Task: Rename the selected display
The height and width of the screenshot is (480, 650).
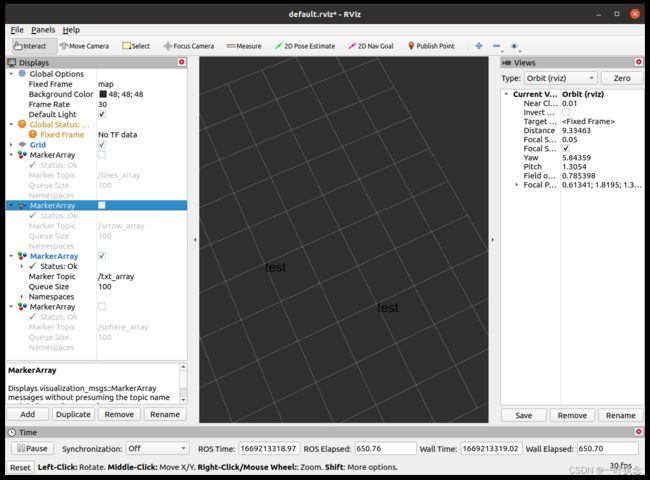Action: coord(165,414)
